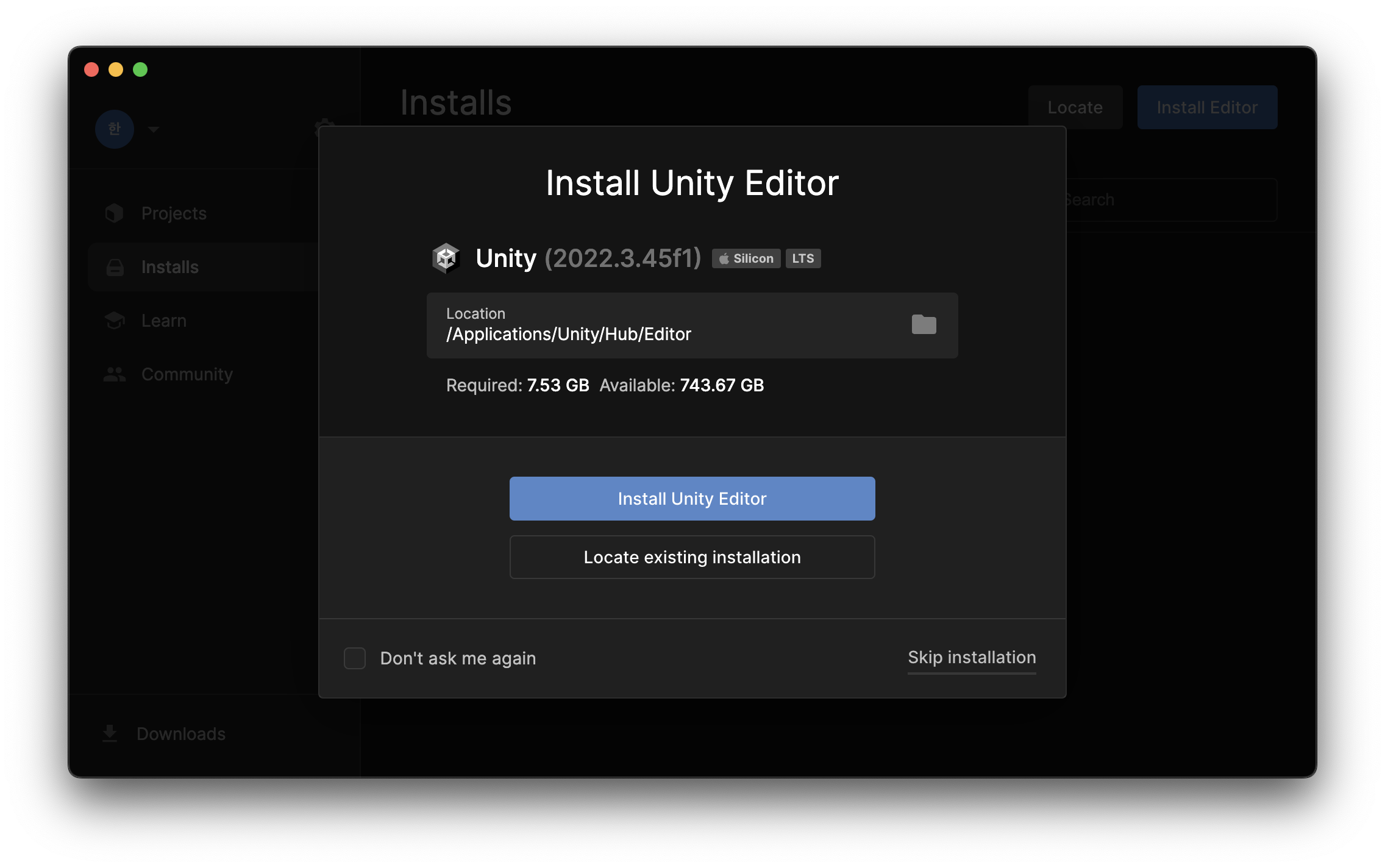Screen dimensions: 1385x868
Task: Click the user account avatar
Action: [x=114, y=129]
